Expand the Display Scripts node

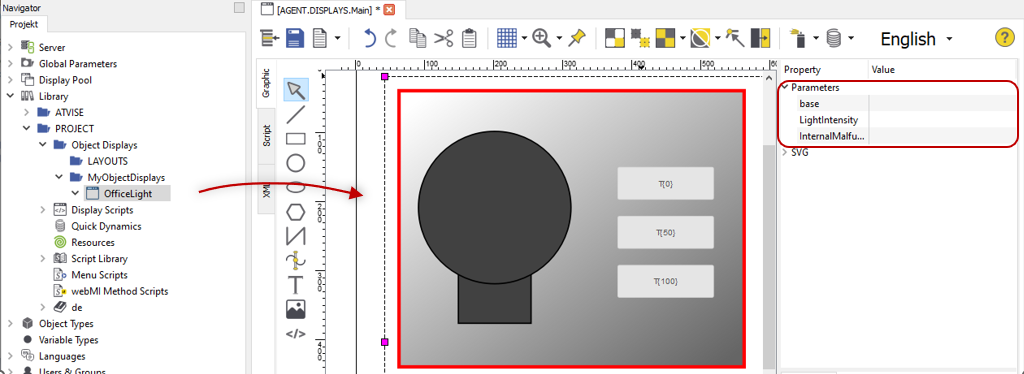click(43, 210)
